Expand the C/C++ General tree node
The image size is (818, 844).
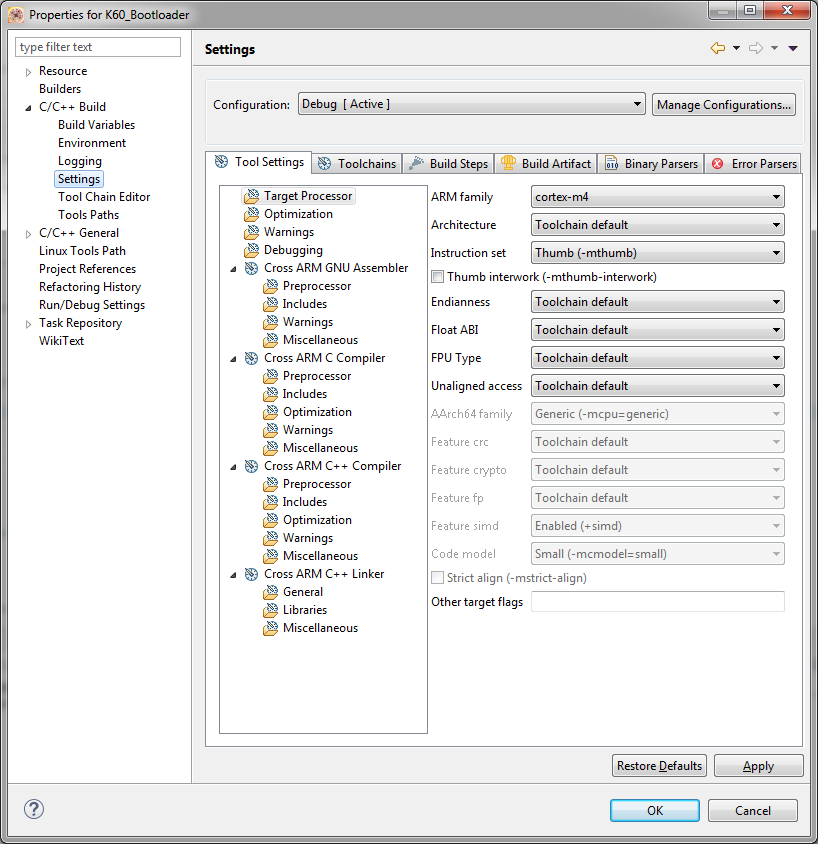click(x=28, y=234)
